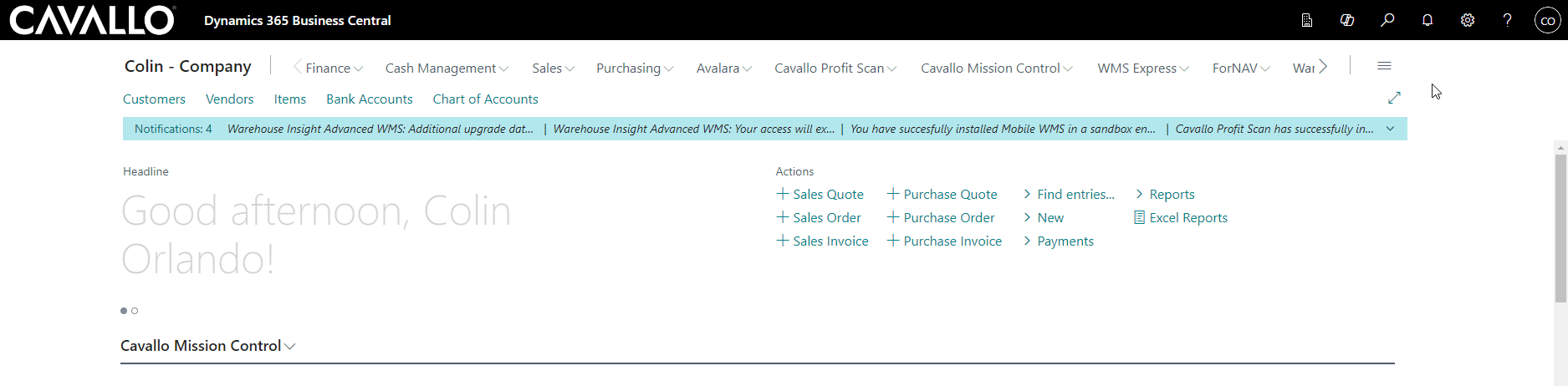Screen dimensions: 1568x386
Task: Open the hamburger menu for all navigation
Action: point(1384,66)
